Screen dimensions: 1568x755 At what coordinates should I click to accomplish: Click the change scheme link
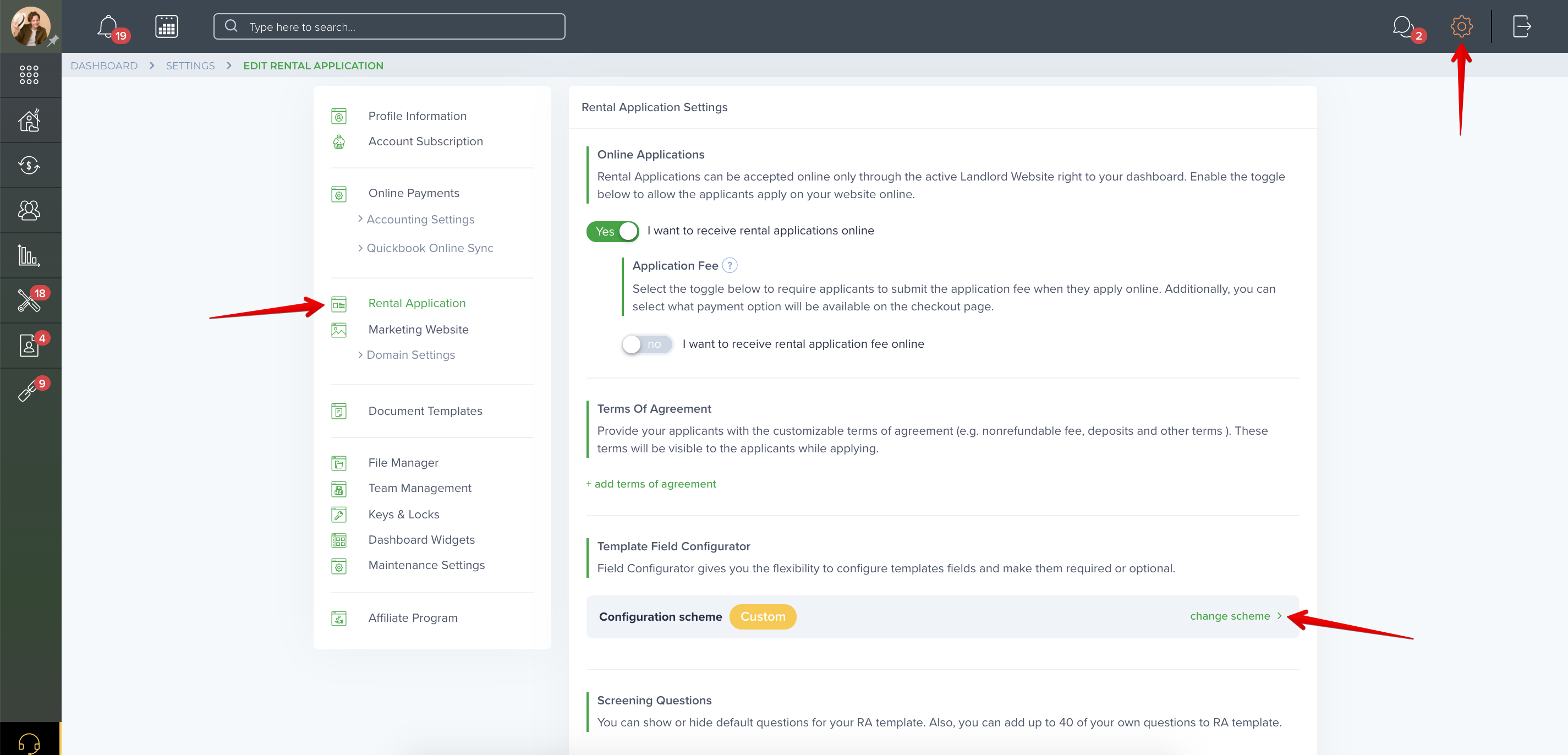pos(1236,616)
